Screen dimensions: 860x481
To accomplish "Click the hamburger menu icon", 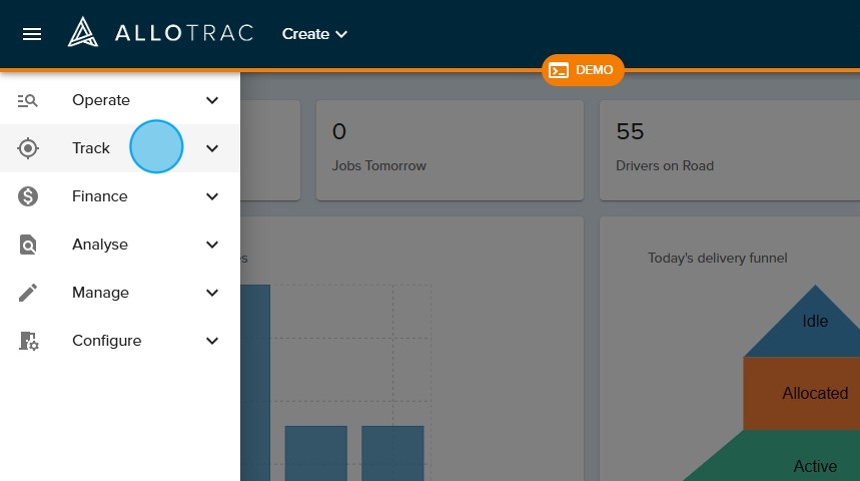I will tap(32, 34).
